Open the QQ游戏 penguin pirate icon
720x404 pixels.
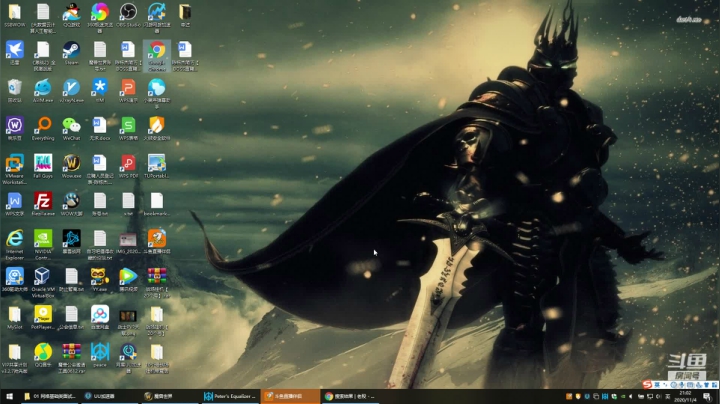pos(71,15)
